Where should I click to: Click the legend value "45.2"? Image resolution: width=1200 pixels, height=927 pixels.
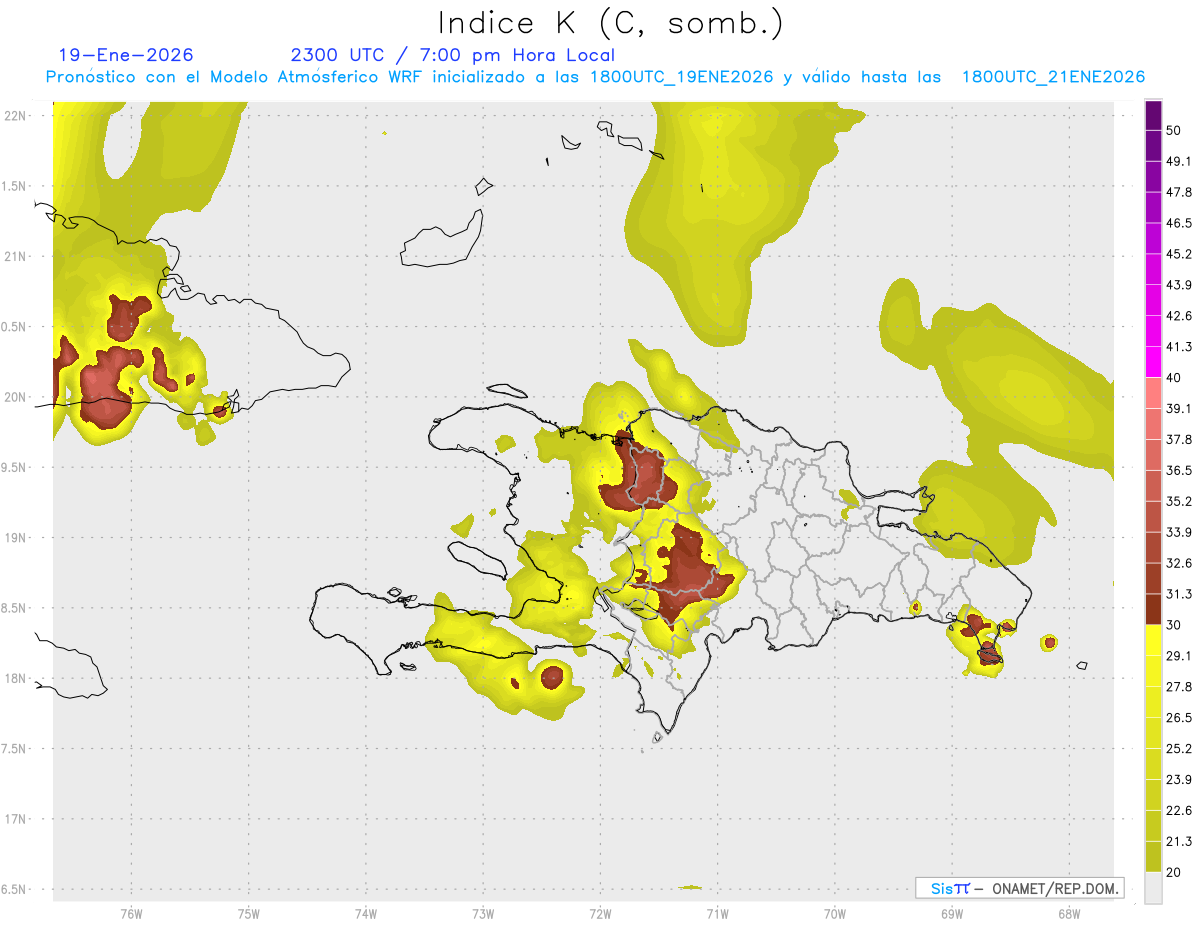pyautogui.click(x=1179, y=254)
